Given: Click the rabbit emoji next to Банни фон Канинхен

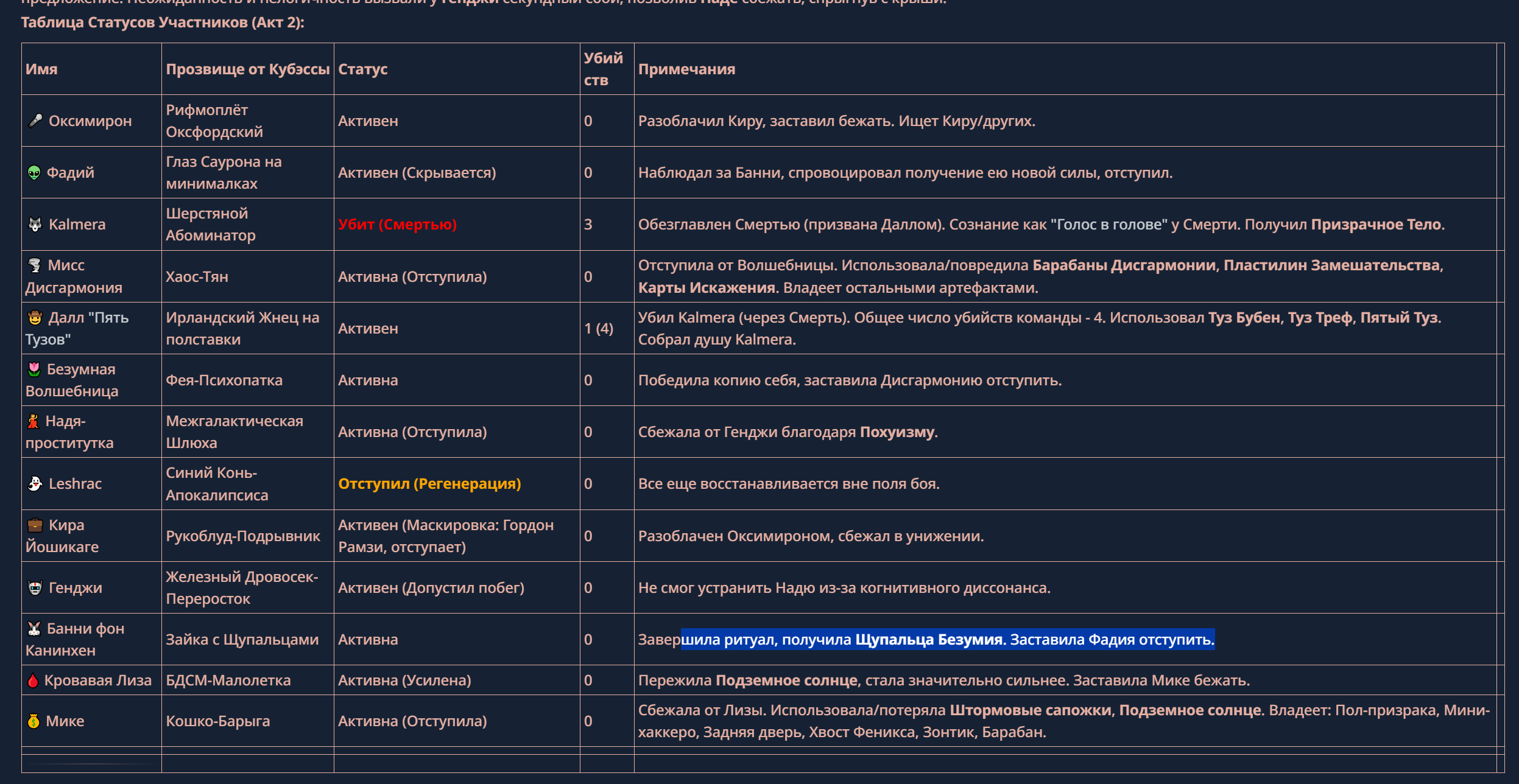Looking at the screenshot, I should (34, 629).
